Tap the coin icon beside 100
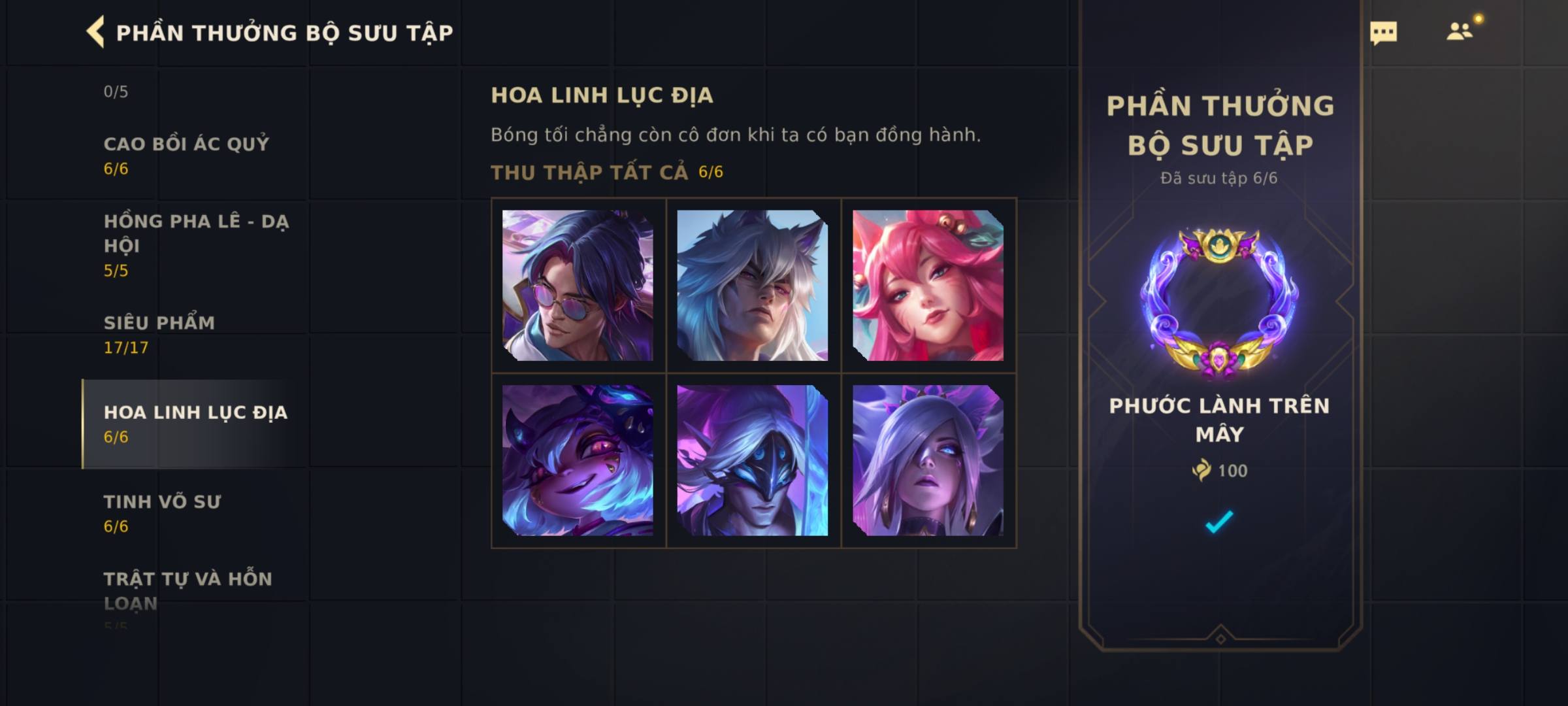This screenshot has height=706, width=1568. click(x=1201, y=470)
